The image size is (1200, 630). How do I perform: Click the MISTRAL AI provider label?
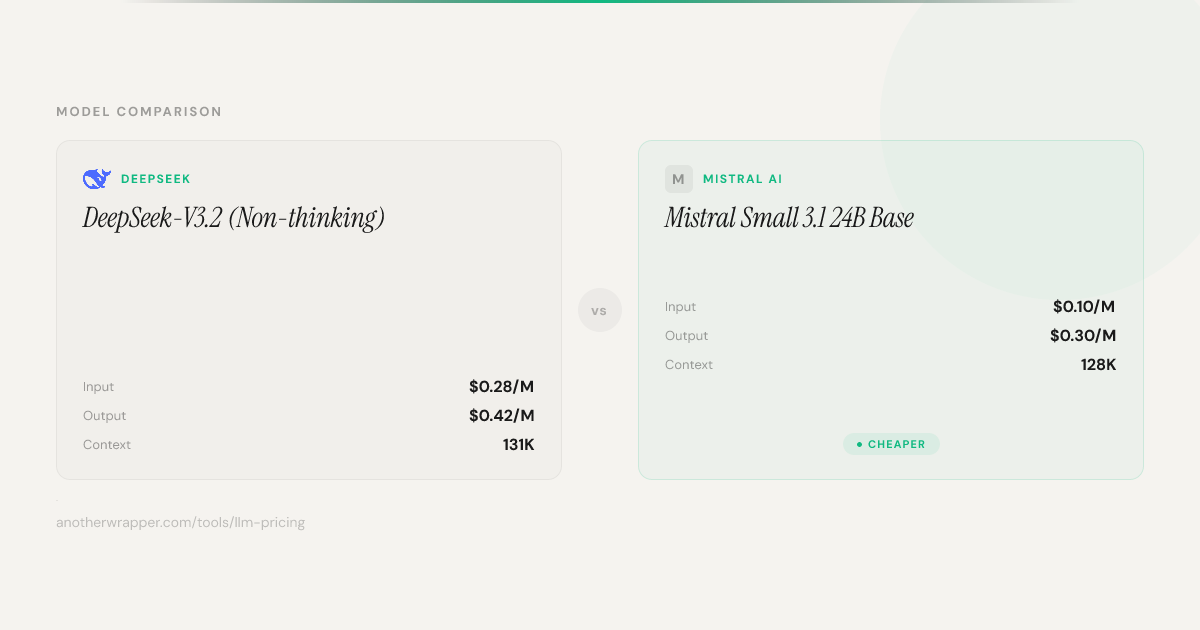tap(742, 179)
